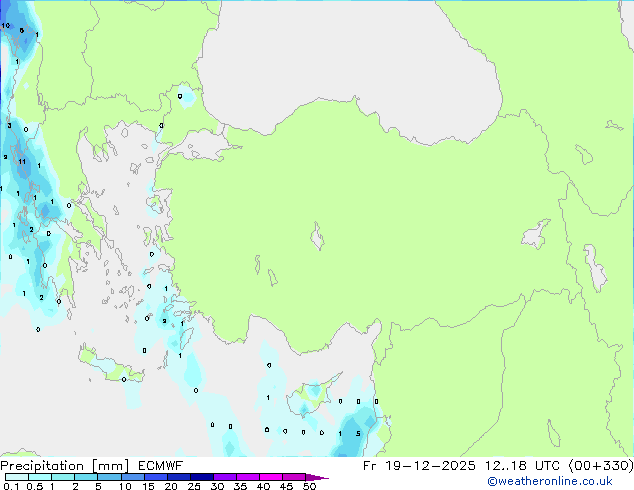634x490 pixels.
Task: Click the '11' precipitation value on map
Action: click(22, 161)
